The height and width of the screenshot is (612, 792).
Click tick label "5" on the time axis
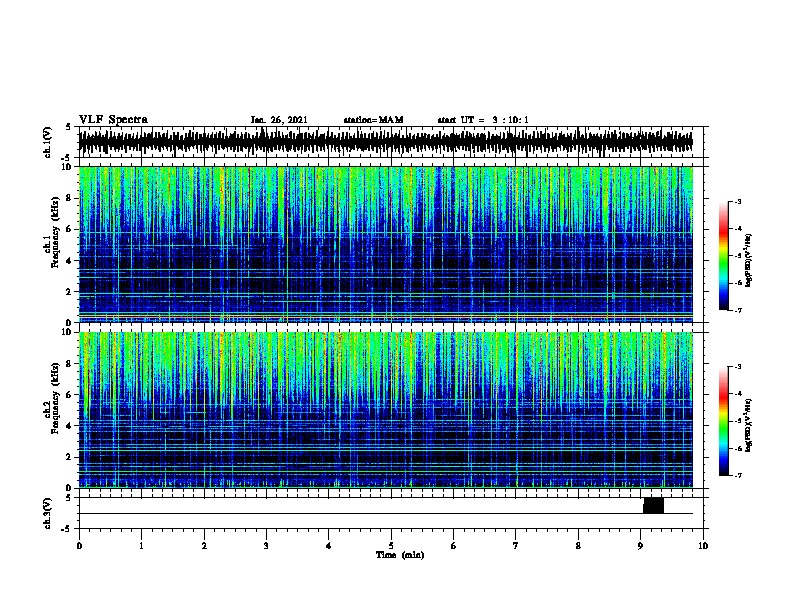[391, 546]
